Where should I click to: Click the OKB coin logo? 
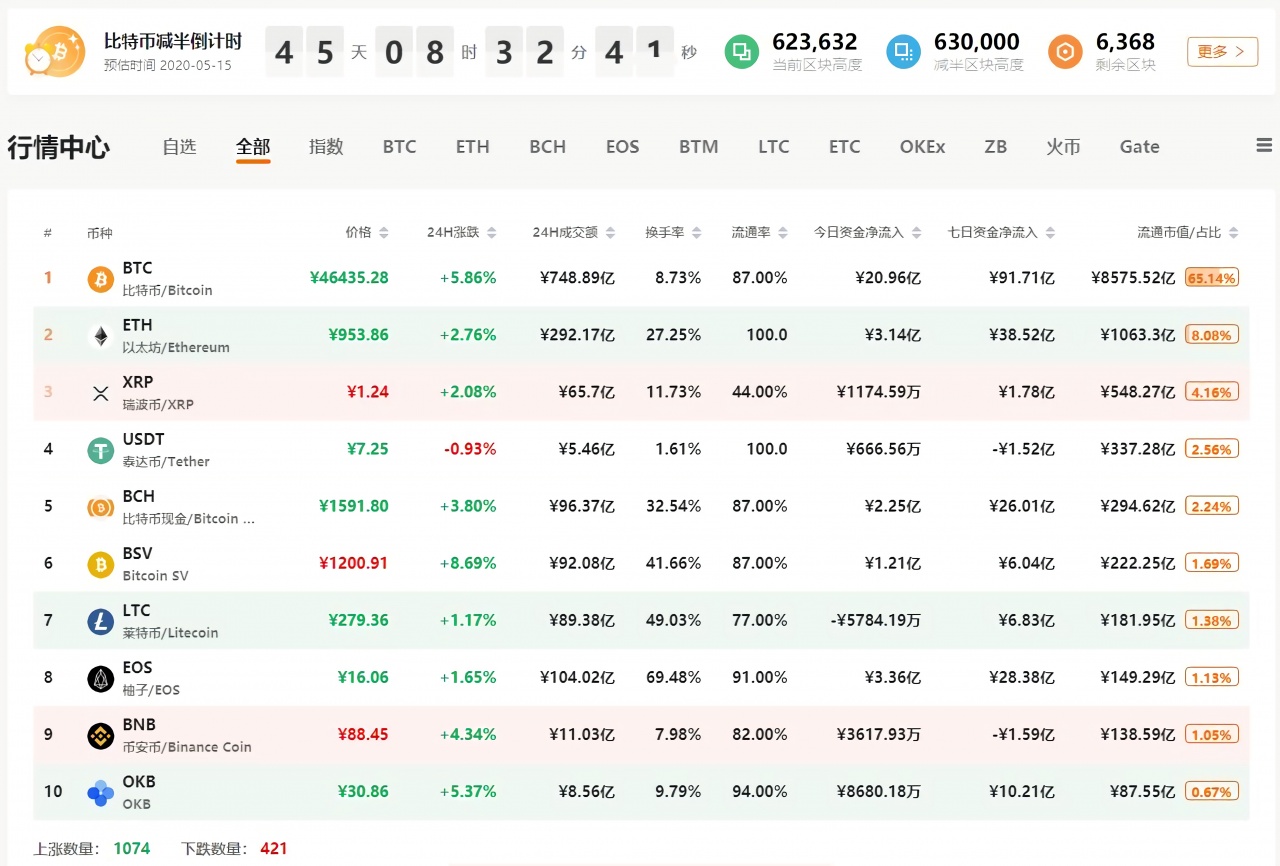coord(100,793)
